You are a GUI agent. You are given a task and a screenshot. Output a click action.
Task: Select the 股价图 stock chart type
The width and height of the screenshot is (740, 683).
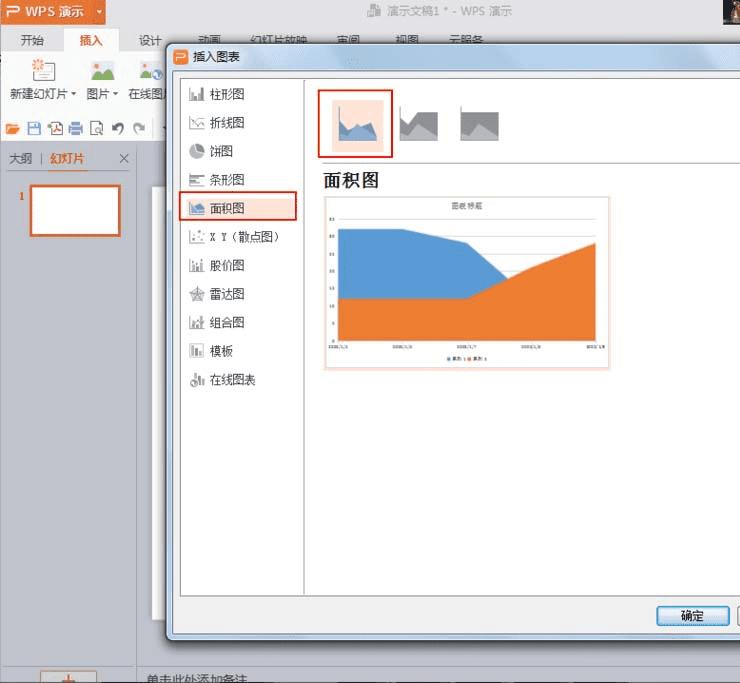coord(217,265)
